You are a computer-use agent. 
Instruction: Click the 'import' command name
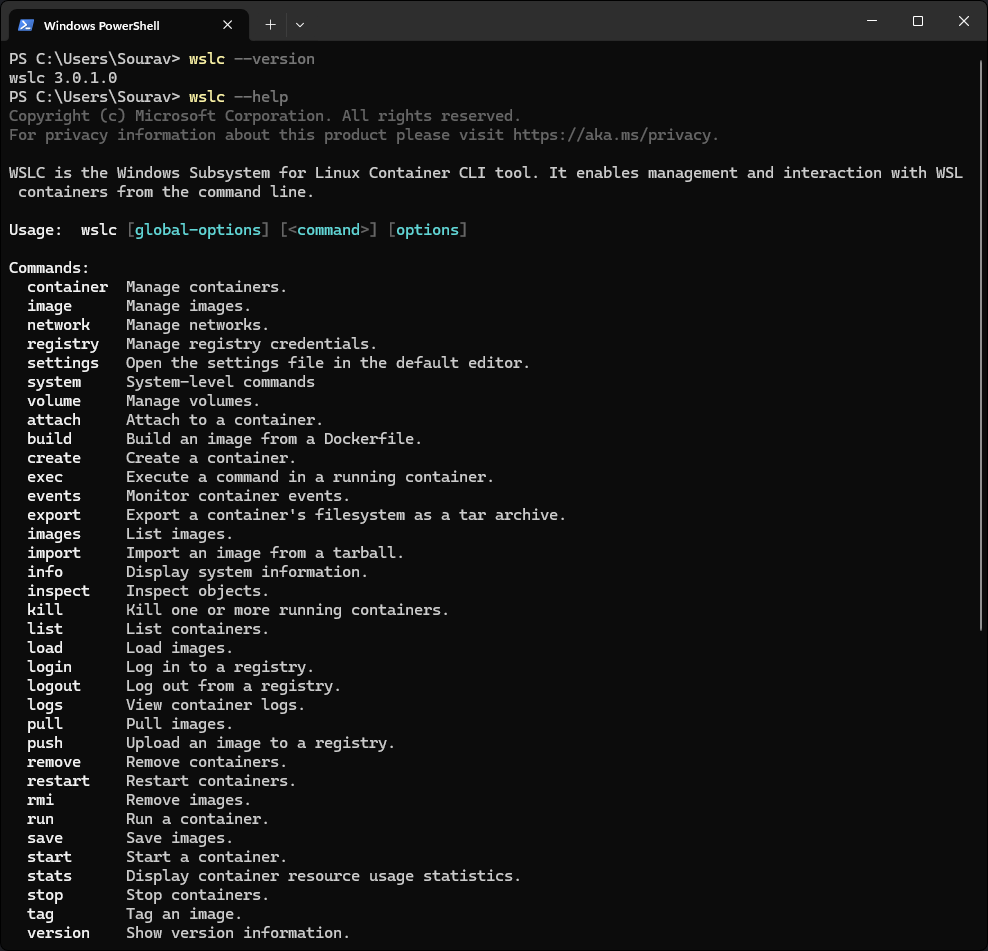click(x=54, y=553)
